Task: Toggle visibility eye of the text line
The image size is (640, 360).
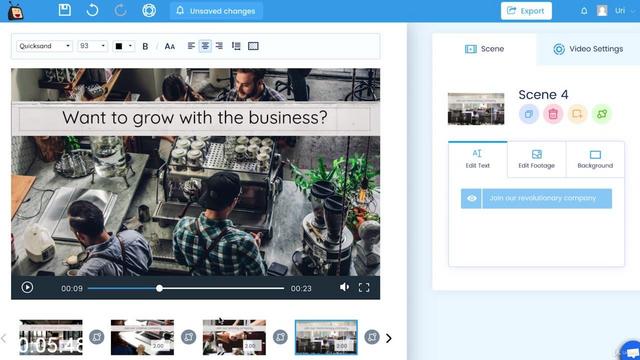Action: click(471, 198)
